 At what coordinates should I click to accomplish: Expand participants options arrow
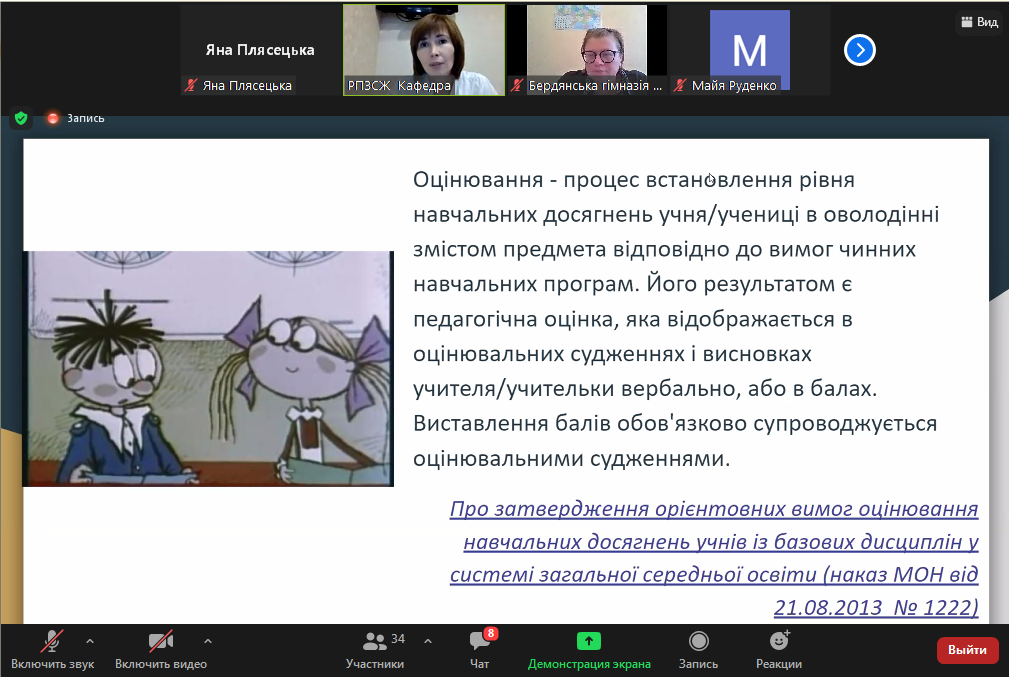coord(428,641)
